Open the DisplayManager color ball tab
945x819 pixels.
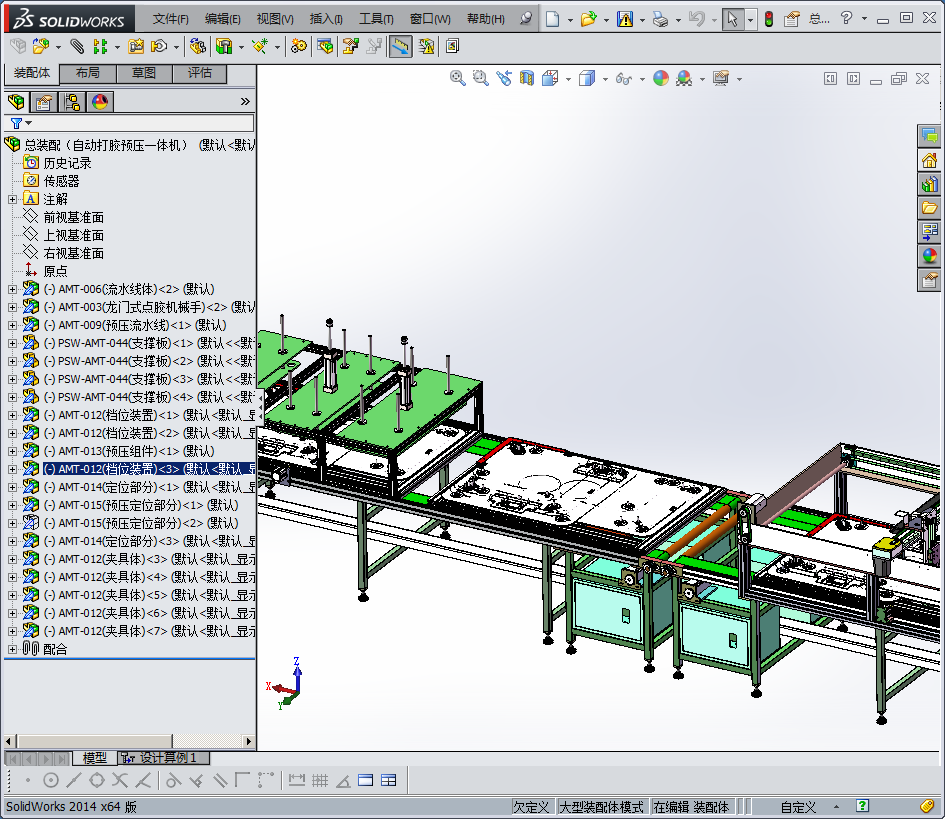tap(100, 102)
